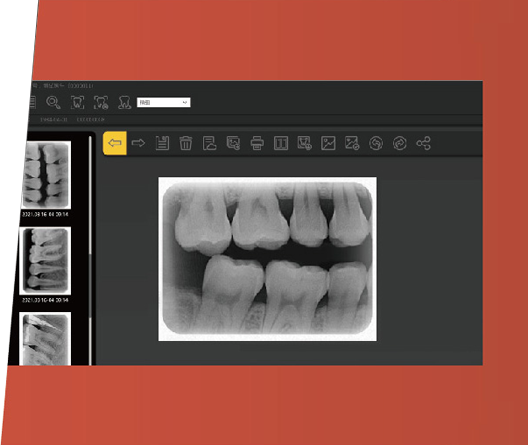Open the image histogram chart icon
The image size is (528, 445).
(328, 143)
